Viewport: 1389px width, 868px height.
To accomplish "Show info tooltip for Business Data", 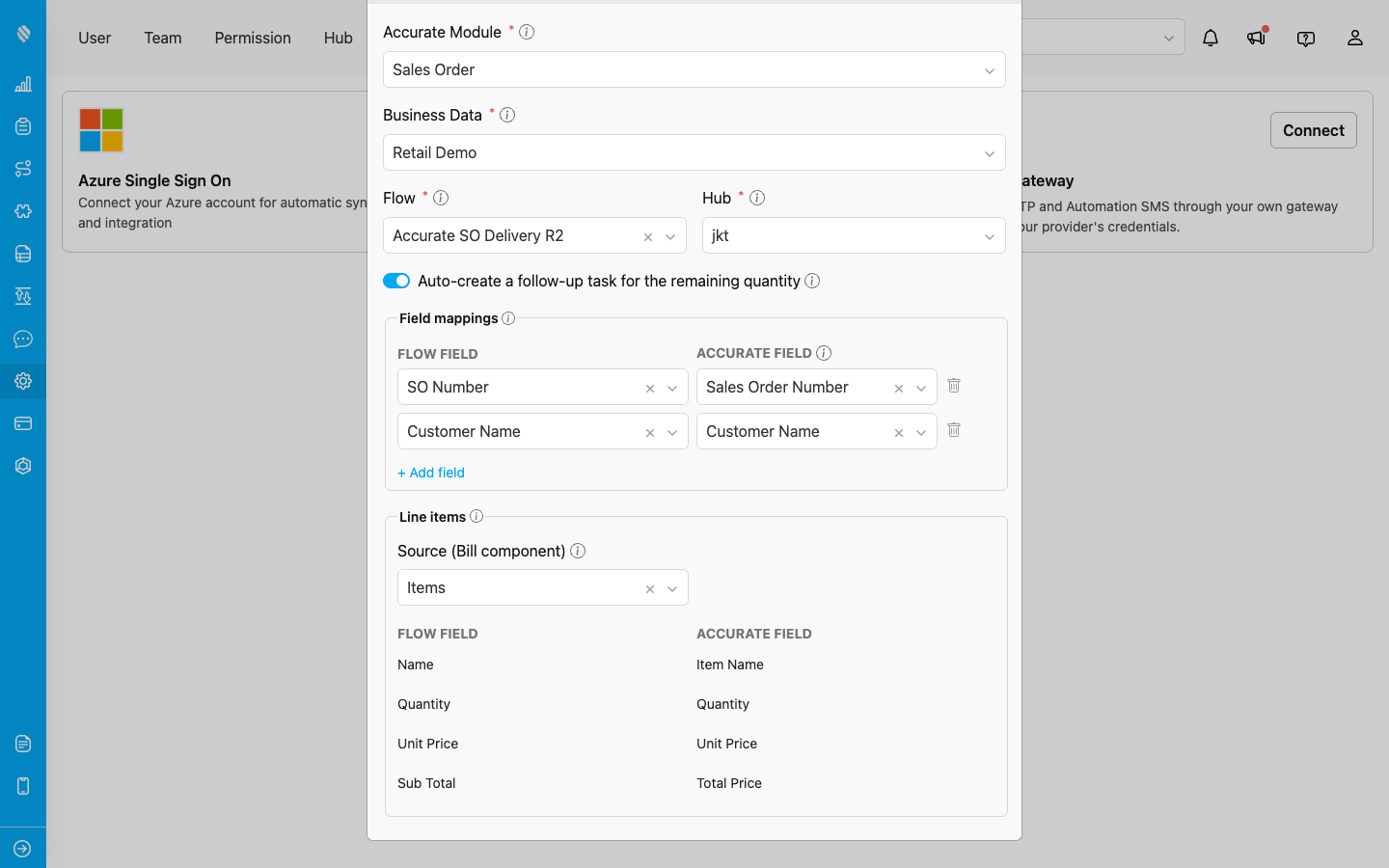I will click(x=507, y=115).
